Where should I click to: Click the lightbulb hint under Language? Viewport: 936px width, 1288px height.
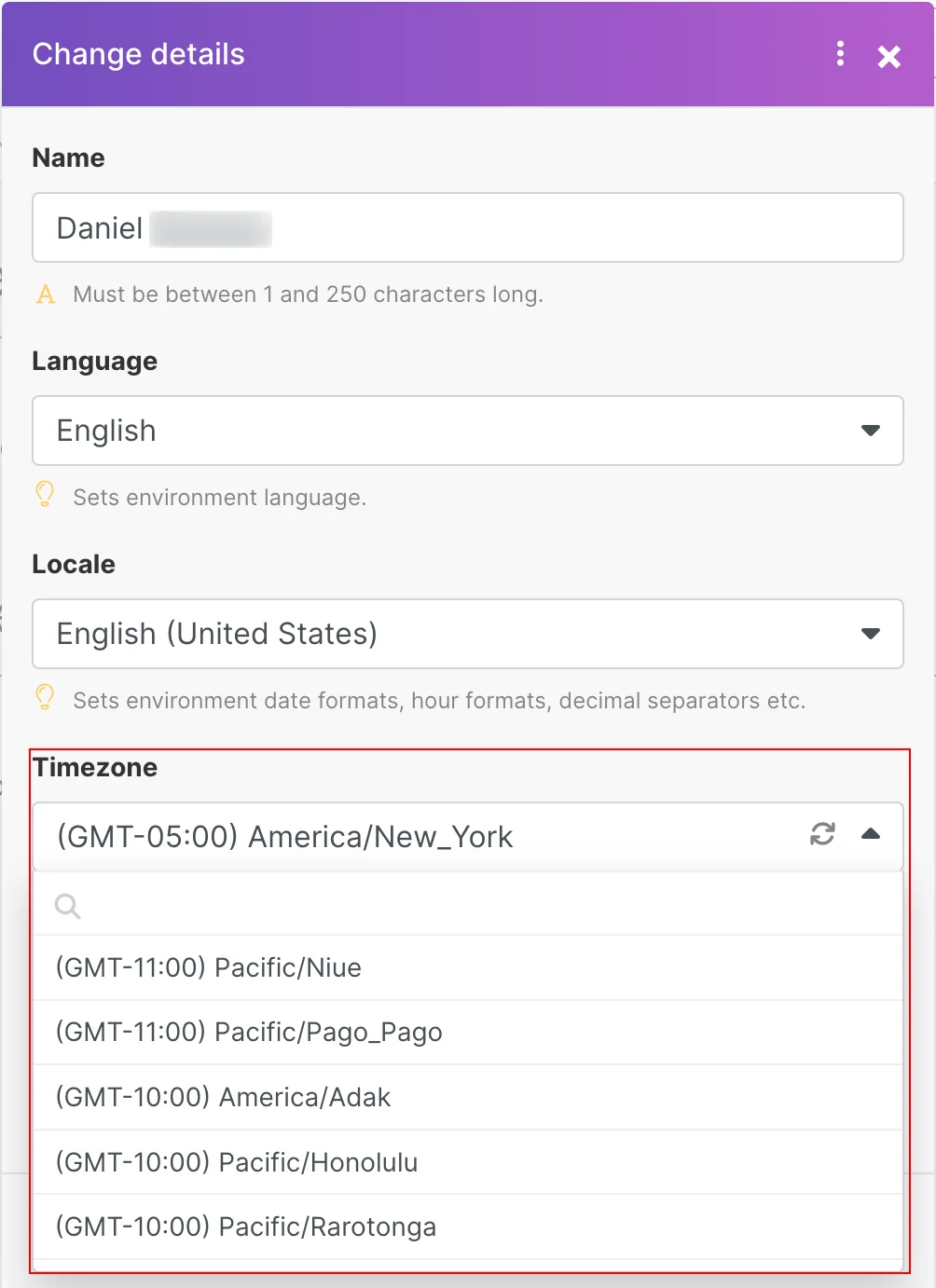(44, 494)
